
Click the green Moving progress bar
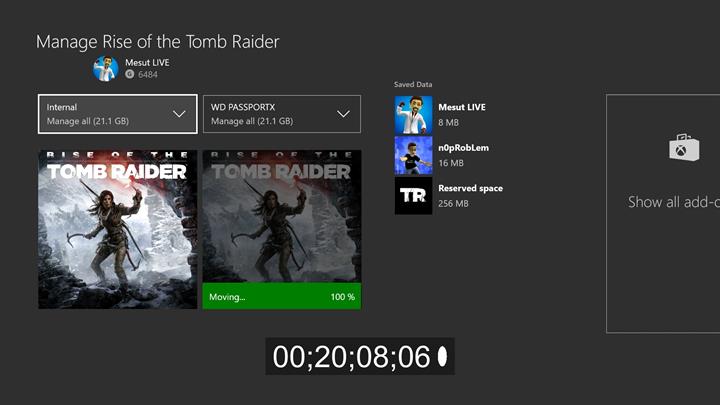click(282, 296)
